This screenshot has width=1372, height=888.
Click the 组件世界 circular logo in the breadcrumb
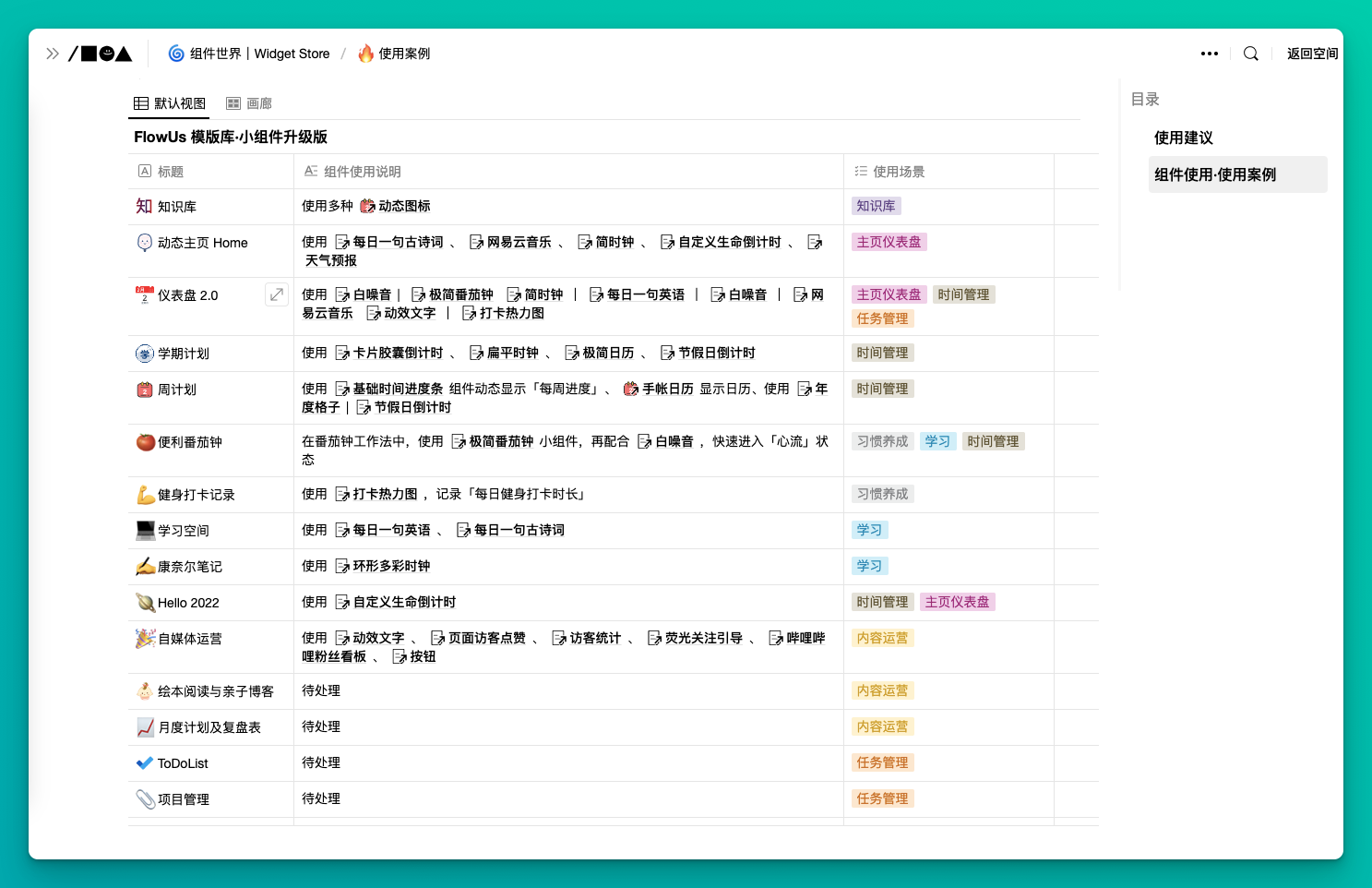[x=175, y=54]
